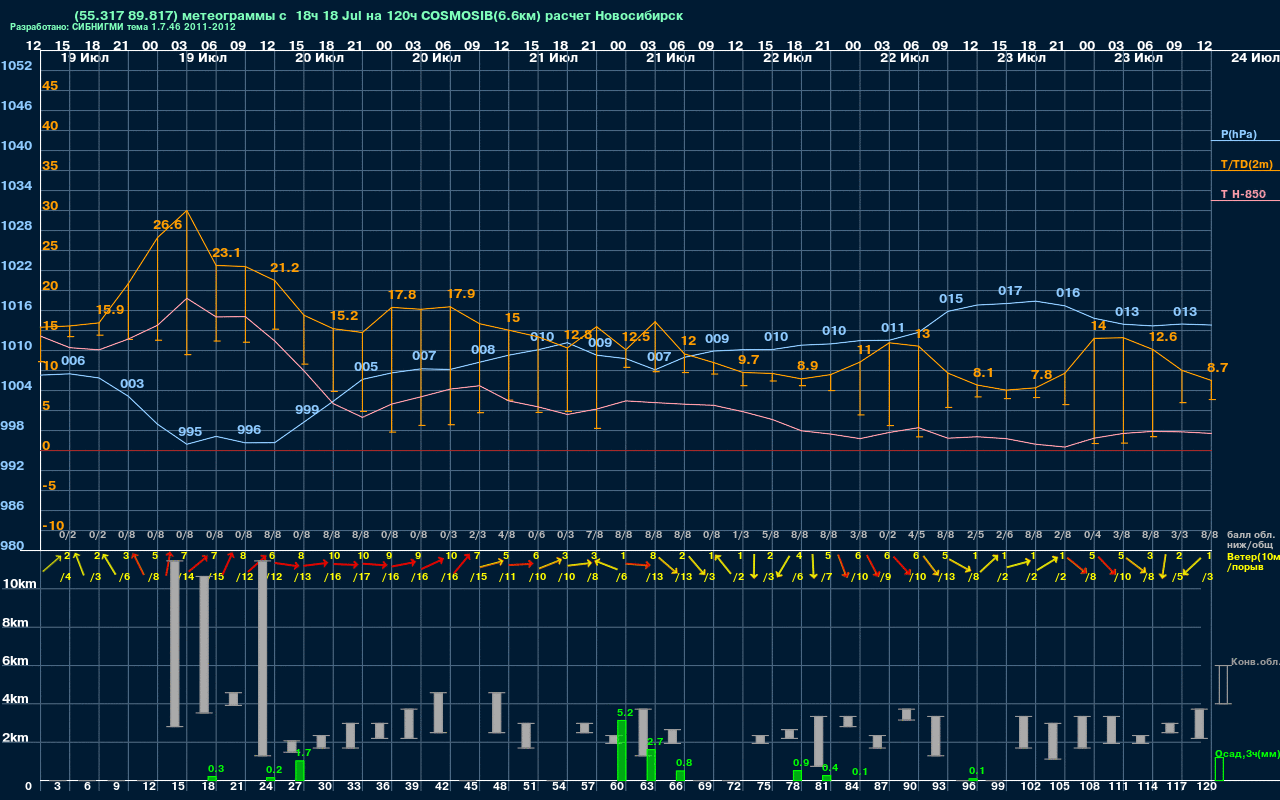
Task: Click the pressure label 999
Action: click(x=307, y=410)
